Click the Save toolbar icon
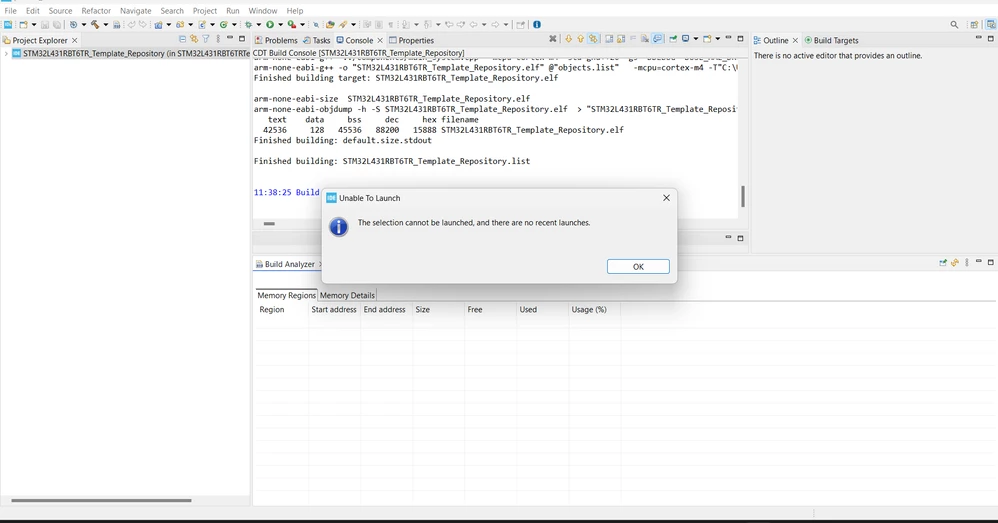Viewport: 998px width, 523px height. coord(45,25)
